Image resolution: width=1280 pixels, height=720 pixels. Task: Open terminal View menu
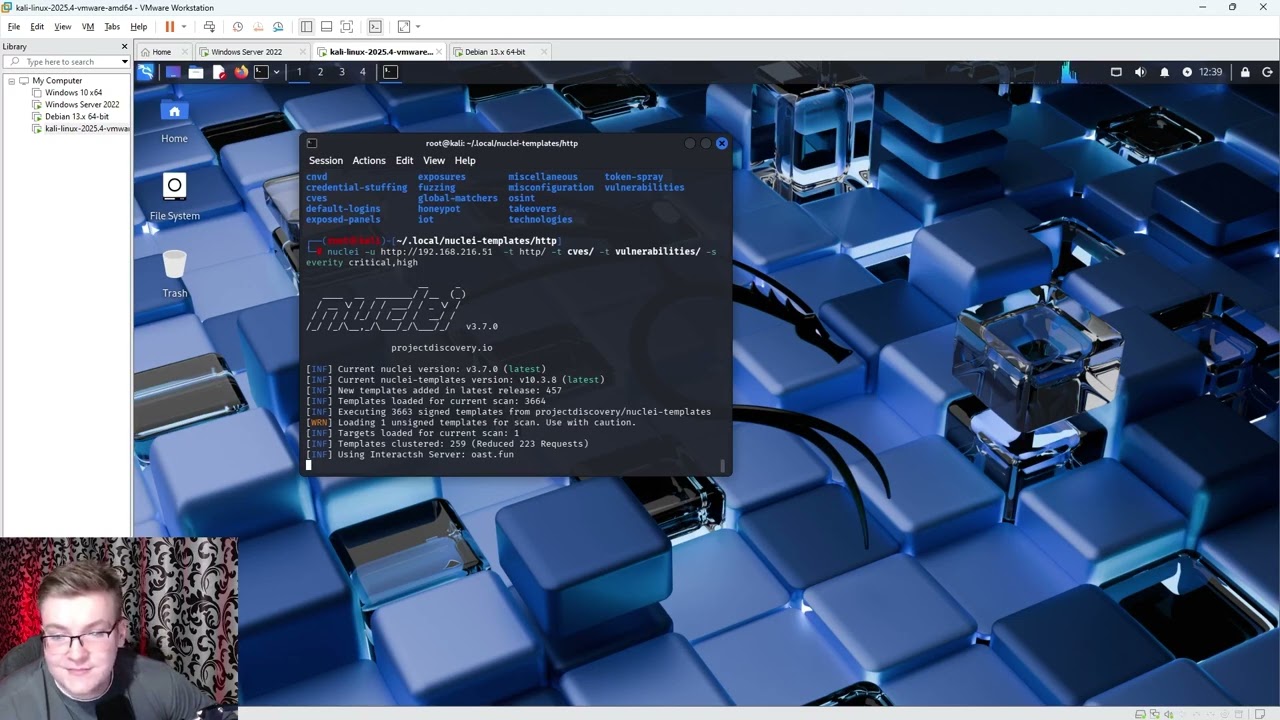pyautogui.click(x=434, y=160)
